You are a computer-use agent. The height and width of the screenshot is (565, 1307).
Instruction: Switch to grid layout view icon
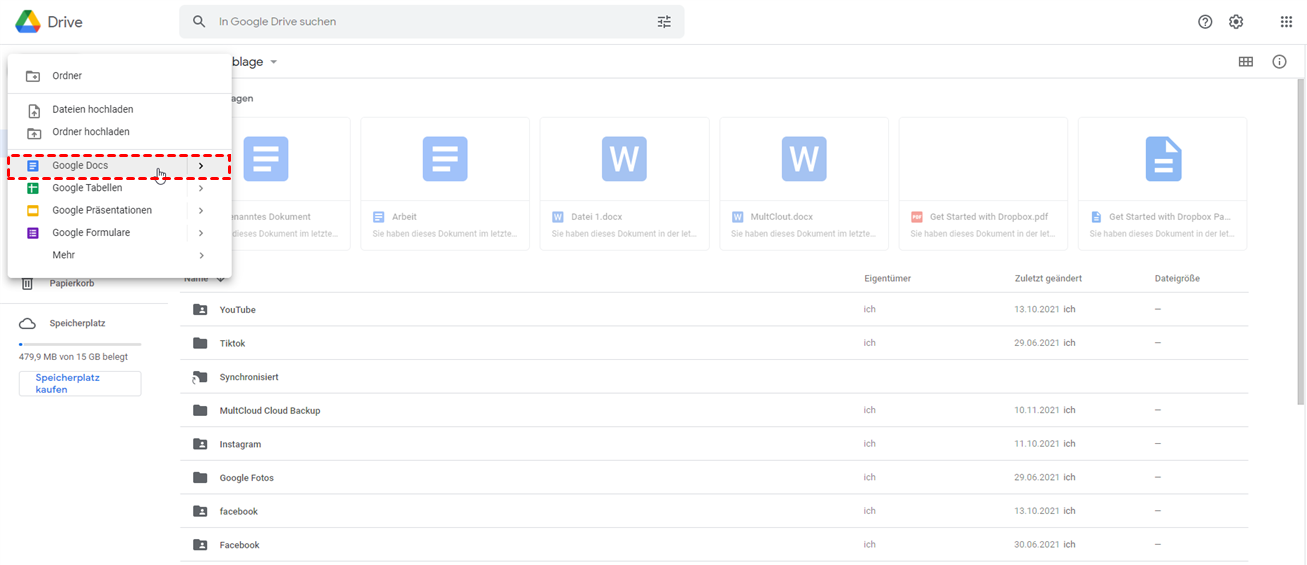(x=1246, y=62)
